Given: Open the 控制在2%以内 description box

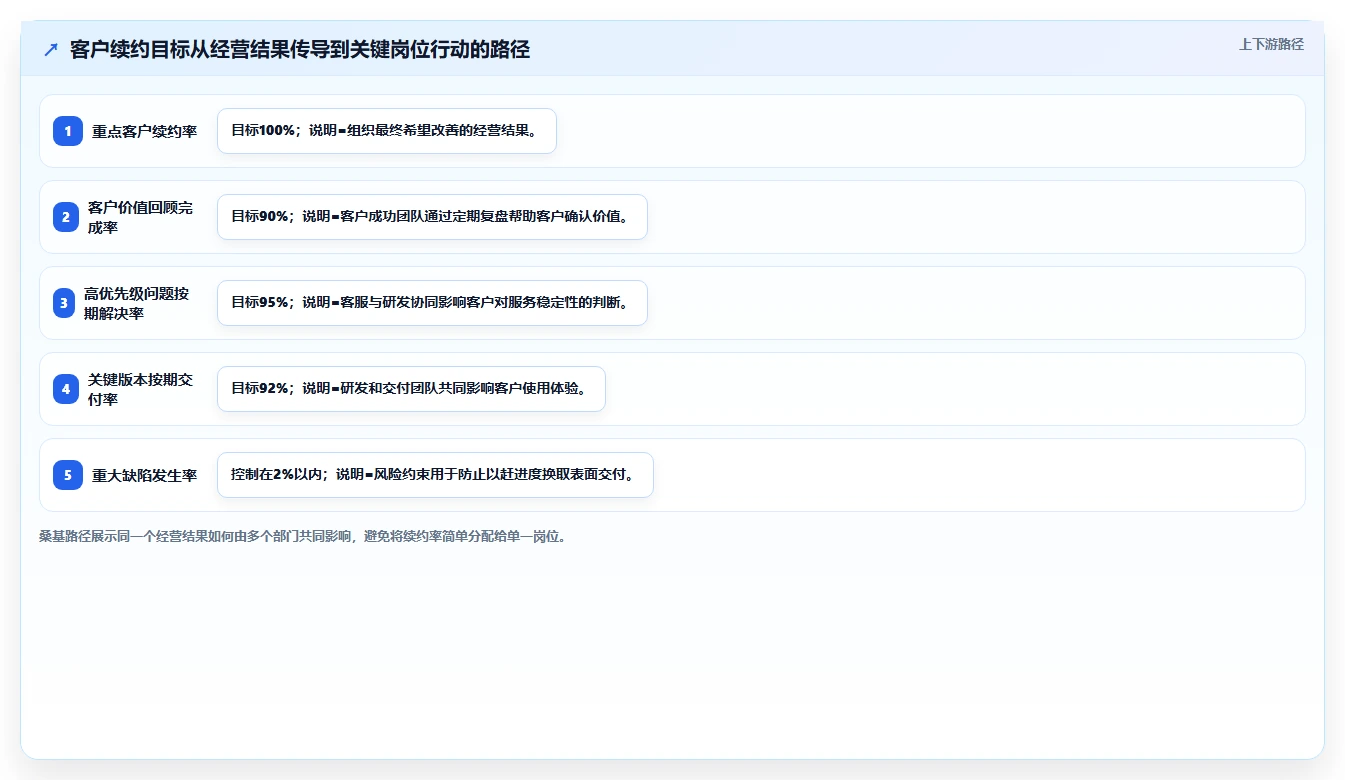Looking at the screenshot, I should pyautogui.click(x=435, y=475).
